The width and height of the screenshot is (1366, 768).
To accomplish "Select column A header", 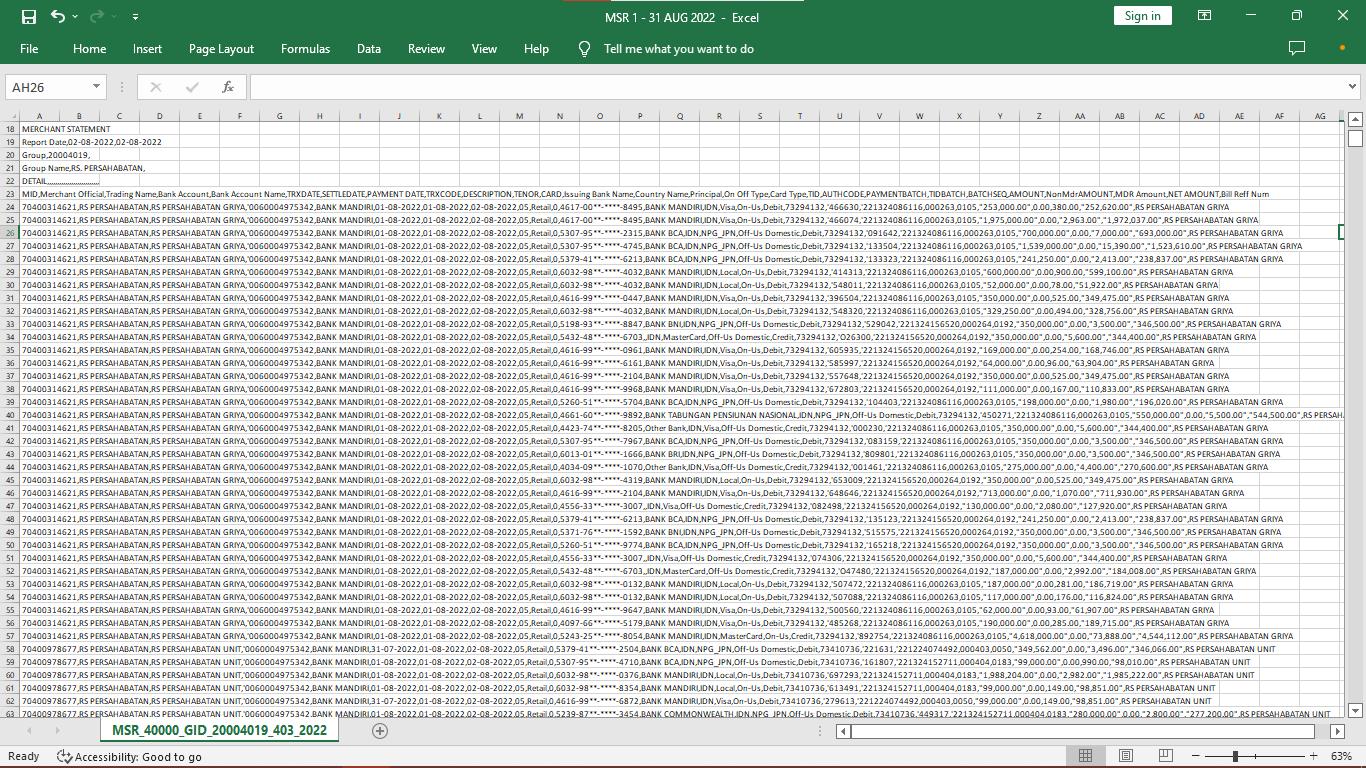I will coord(39,116).
